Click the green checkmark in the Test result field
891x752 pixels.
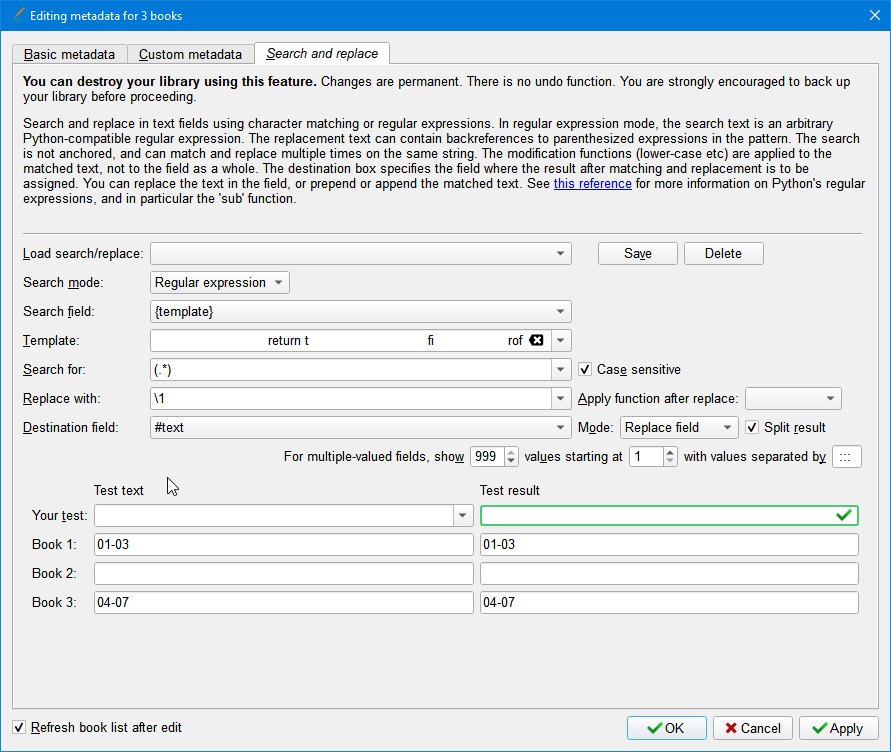pyautogui.click(x=845, y=515)
